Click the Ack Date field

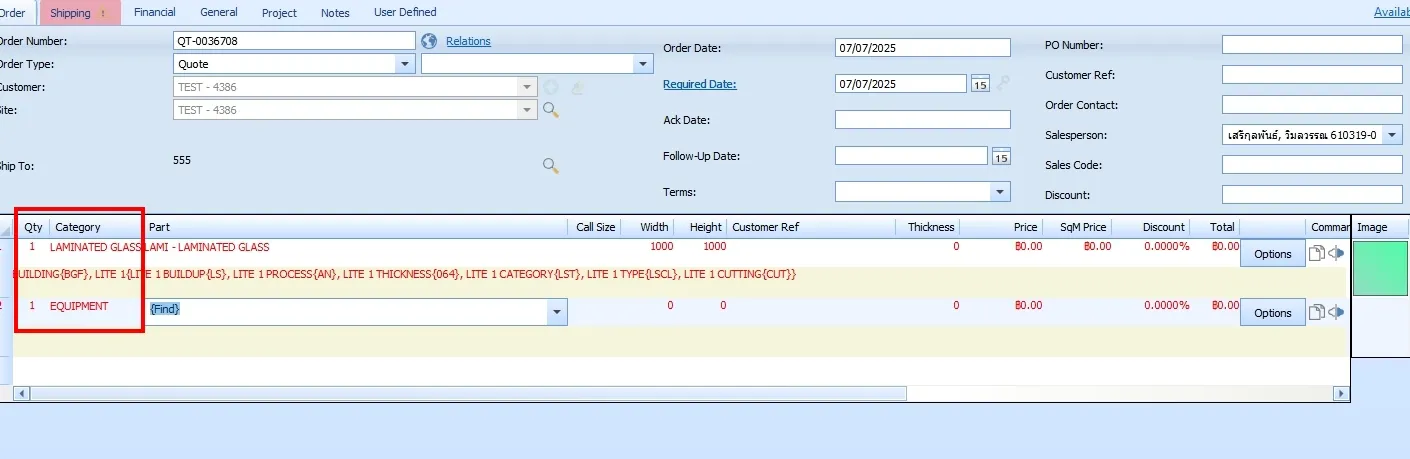pyautogui.click(x=923, y=120)
